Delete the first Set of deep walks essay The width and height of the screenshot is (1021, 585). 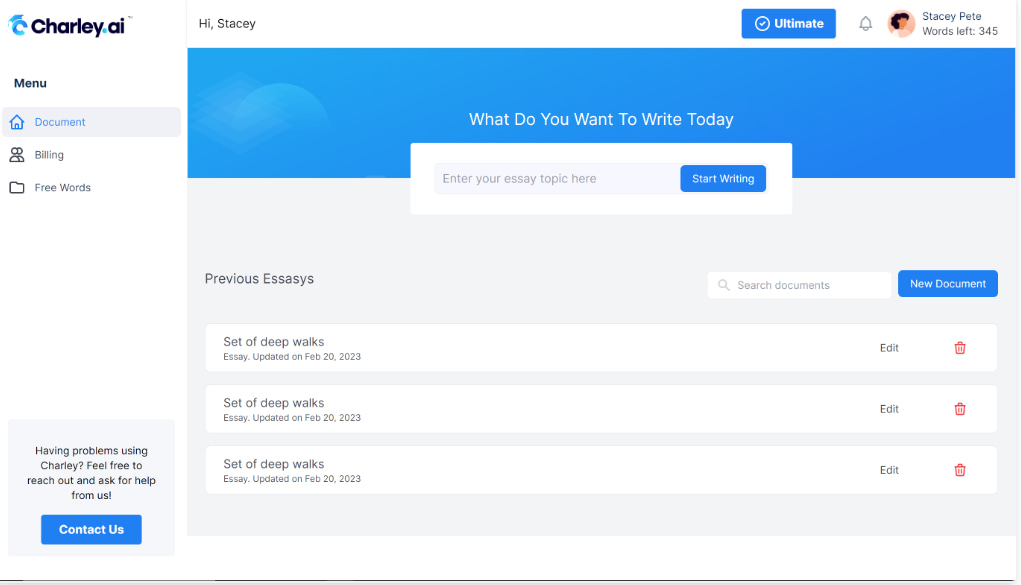click(959, 348)
